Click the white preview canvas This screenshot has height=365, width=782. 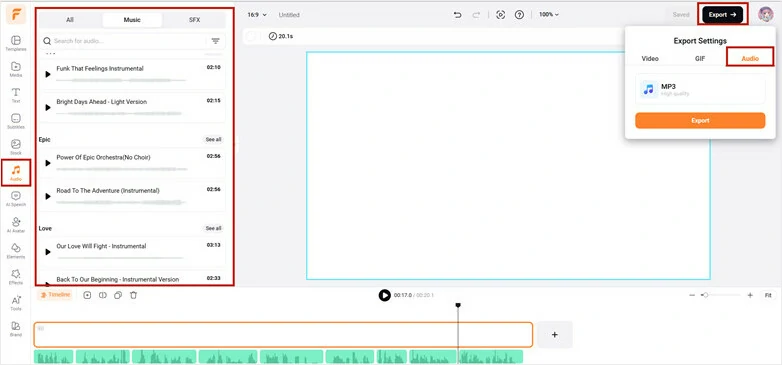[x=508, y=166]
